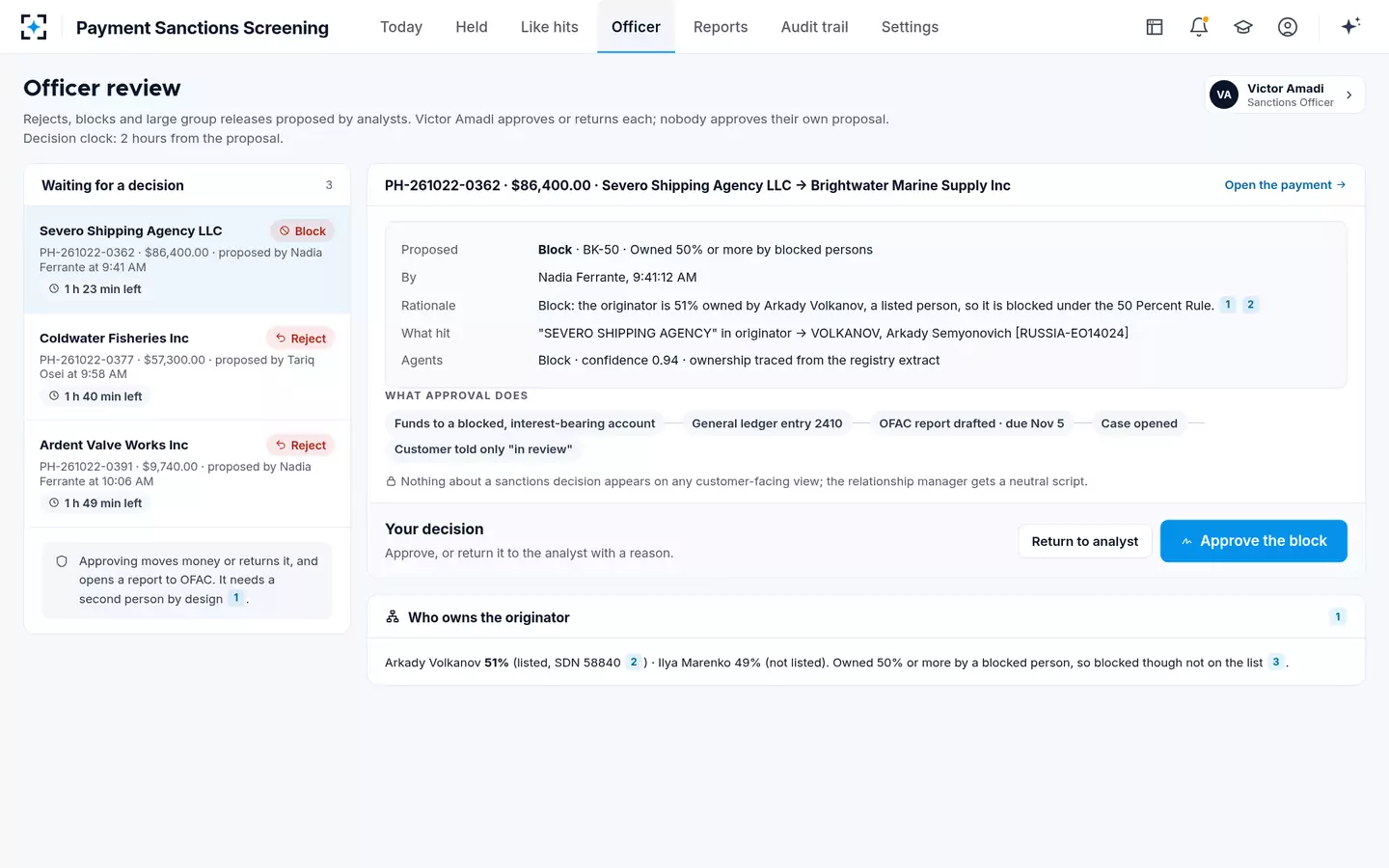Select the Ardent Valve Works Inc case
Viewport: 1389px width, 868px height.
point(187,474)
